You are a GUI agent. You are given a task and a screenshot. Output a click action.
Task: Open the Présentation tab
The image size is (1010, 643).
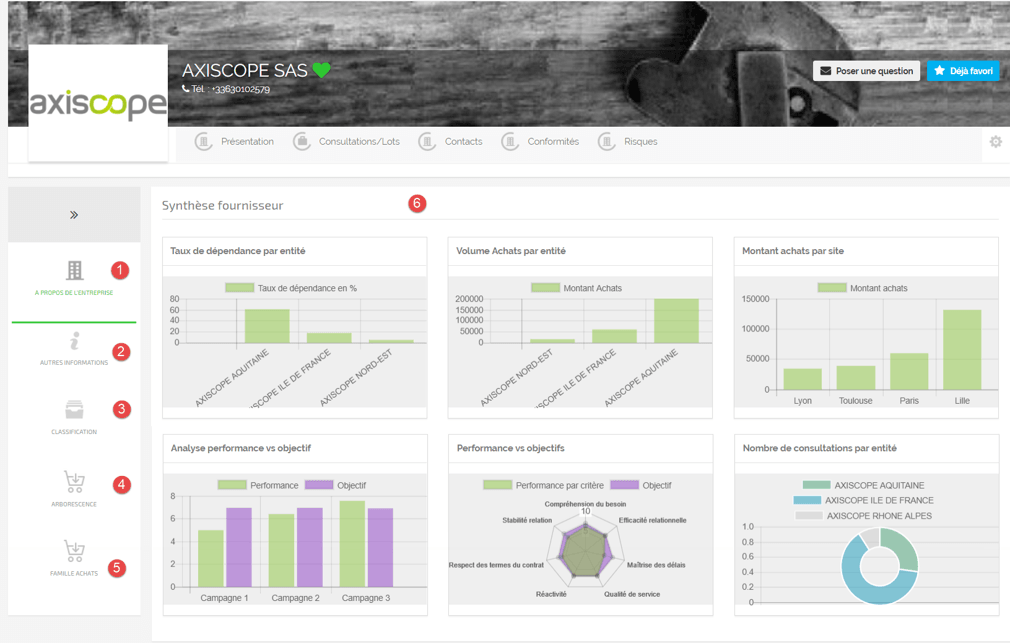(x=235, y=142)
